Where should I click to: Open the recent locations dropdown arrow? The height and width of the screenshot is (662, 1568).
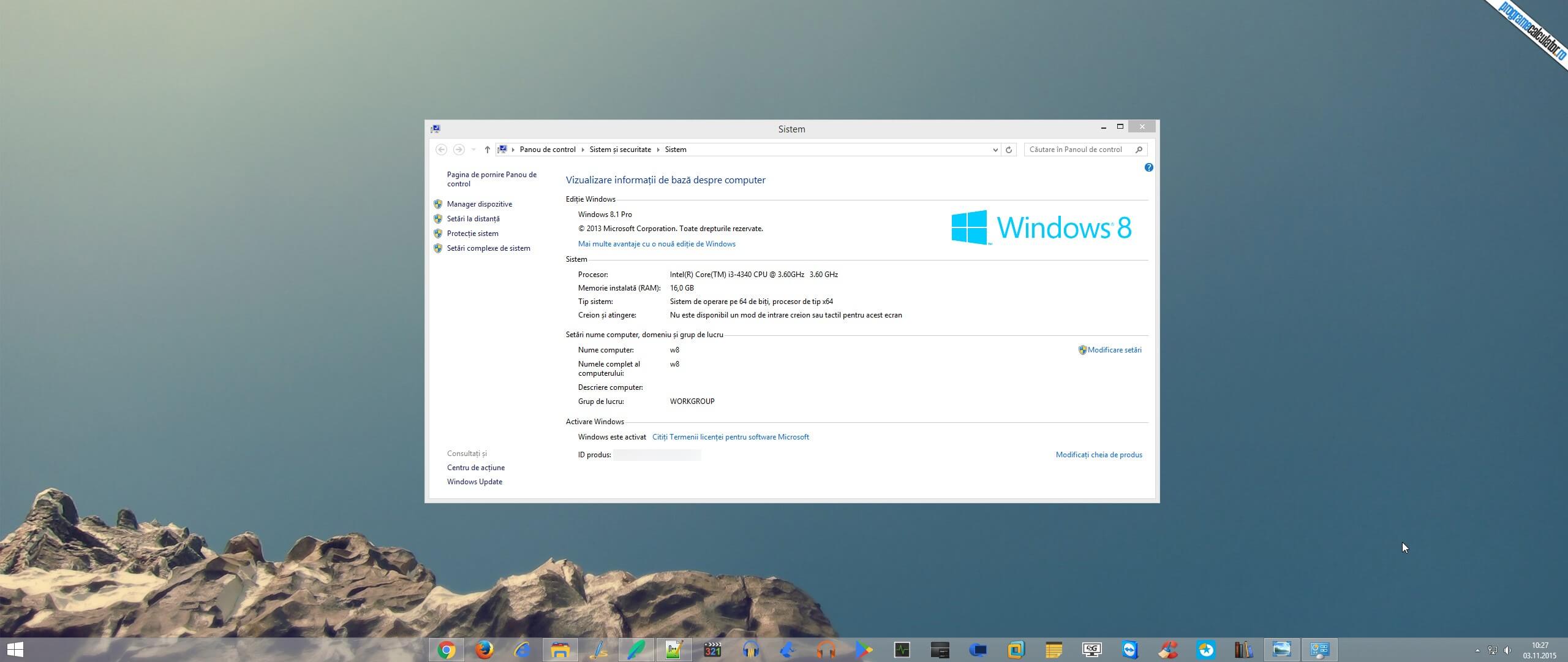tap(473, 150)
